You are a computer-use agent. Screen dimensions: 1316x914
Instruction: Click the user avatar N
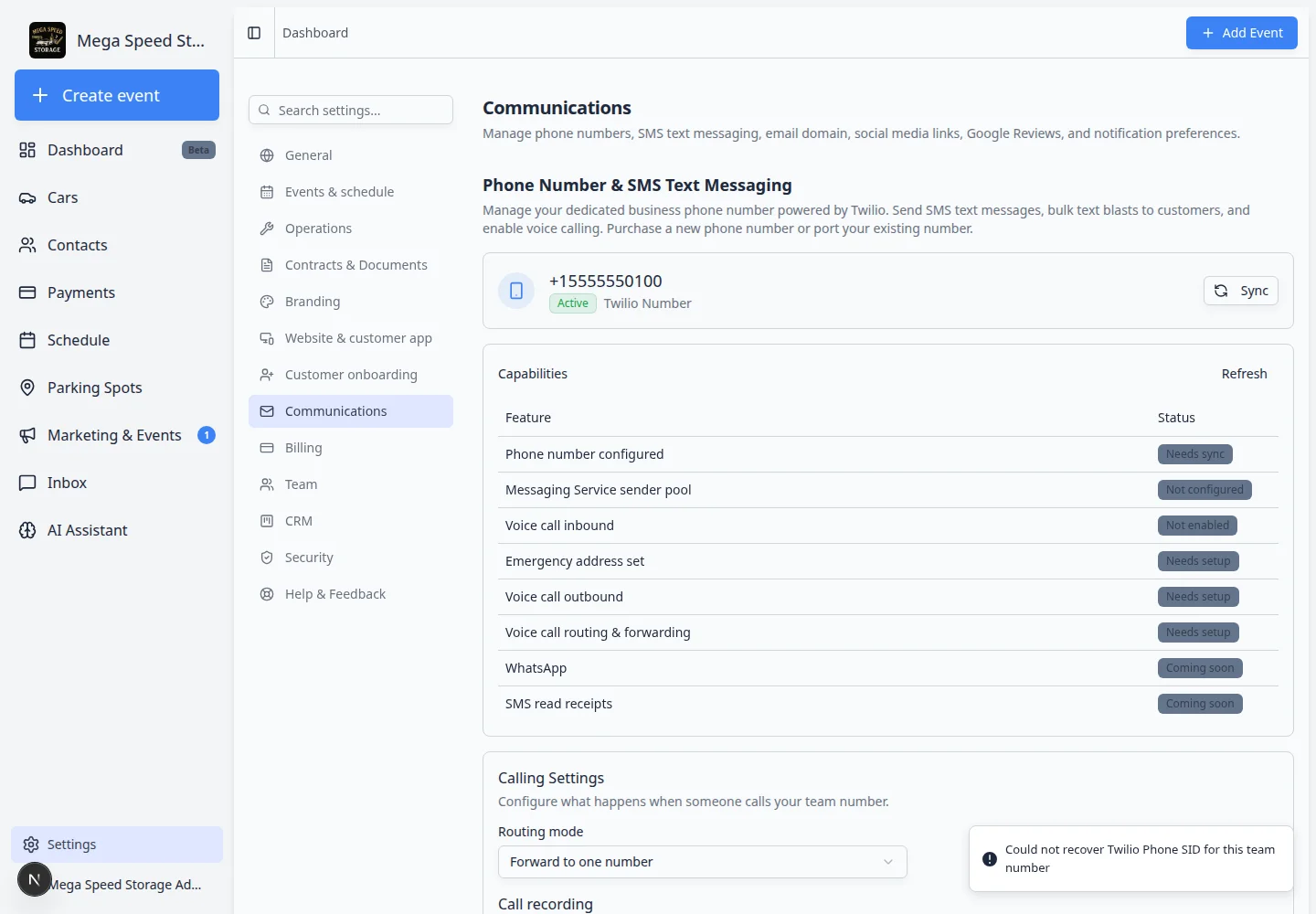pos(35,879)
